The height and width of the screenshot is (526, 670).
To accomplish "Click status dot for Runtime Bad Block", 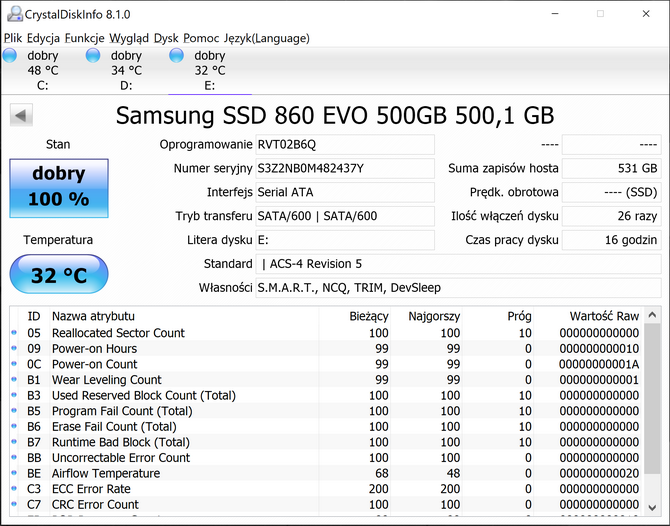I will 14,442.
